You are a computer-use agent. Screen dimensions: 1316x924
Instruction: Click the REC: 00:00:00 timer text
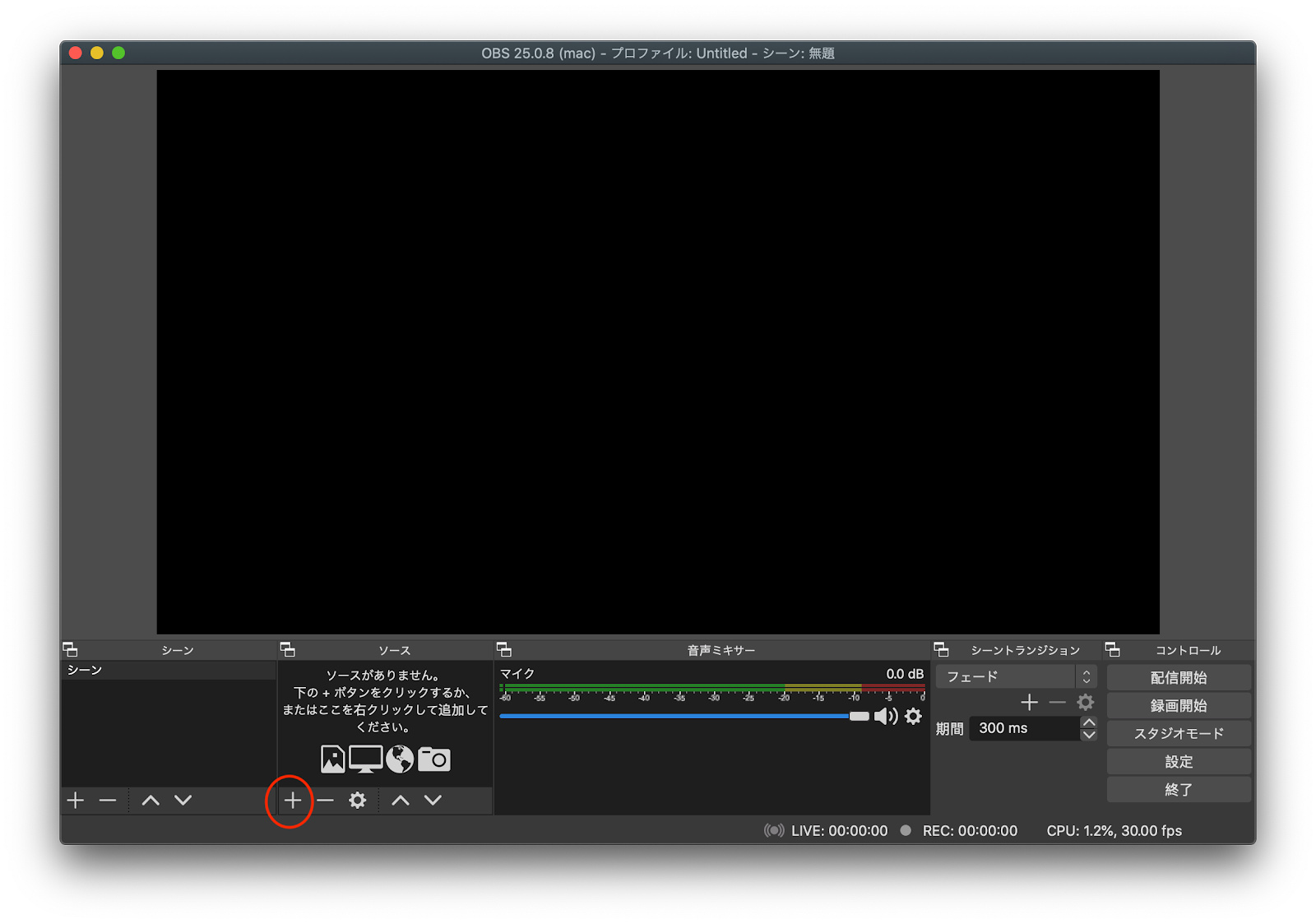tap(970, 831)
